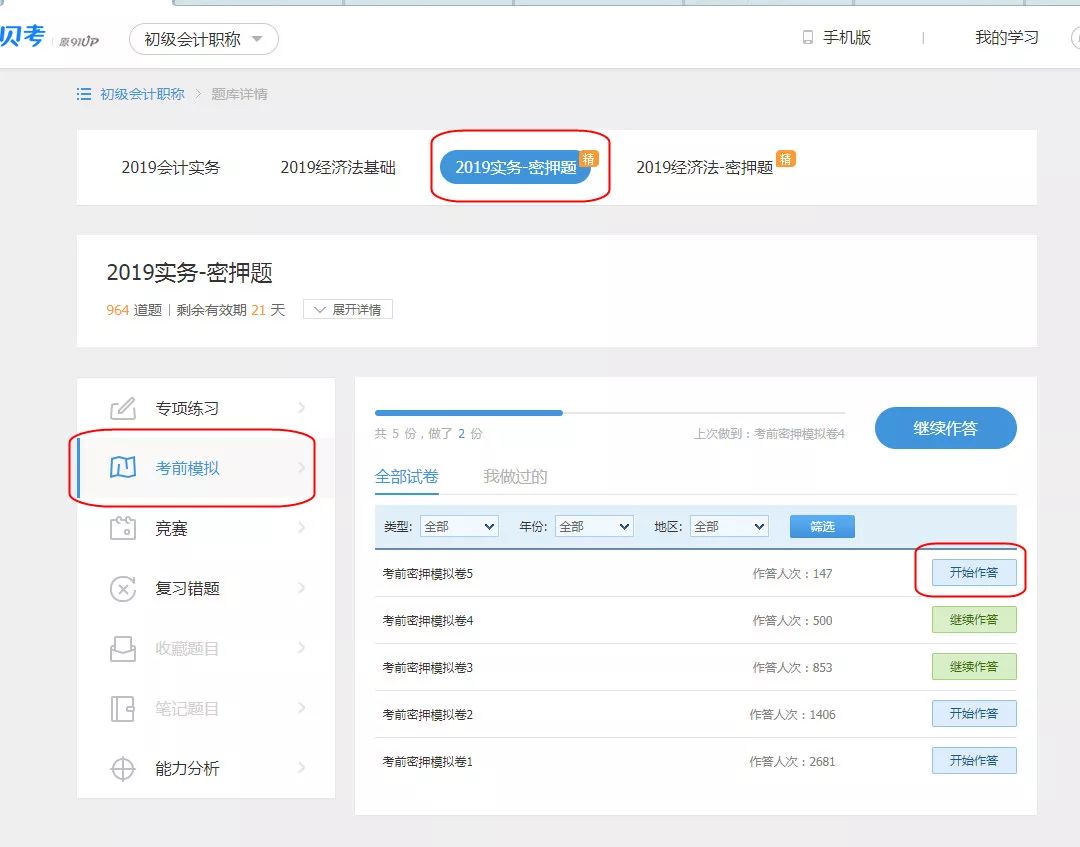Click the 收藏题目 inbox icon
The width and height of the screenshot is (1080, 847).
click(123, 649)
